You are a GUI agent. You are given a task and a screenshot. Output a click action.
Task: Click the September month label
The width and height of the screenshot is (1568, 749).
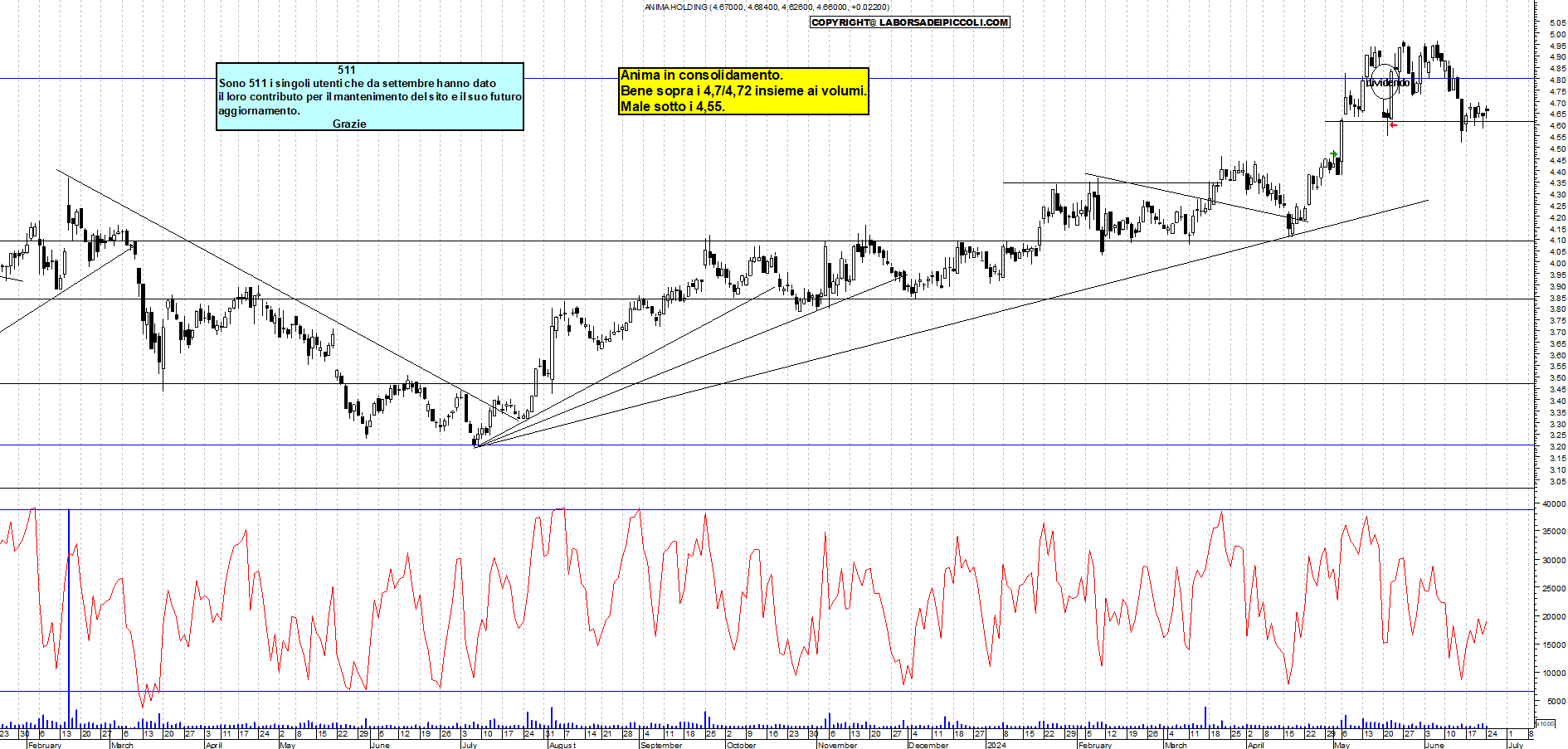[x=661, y=745]
